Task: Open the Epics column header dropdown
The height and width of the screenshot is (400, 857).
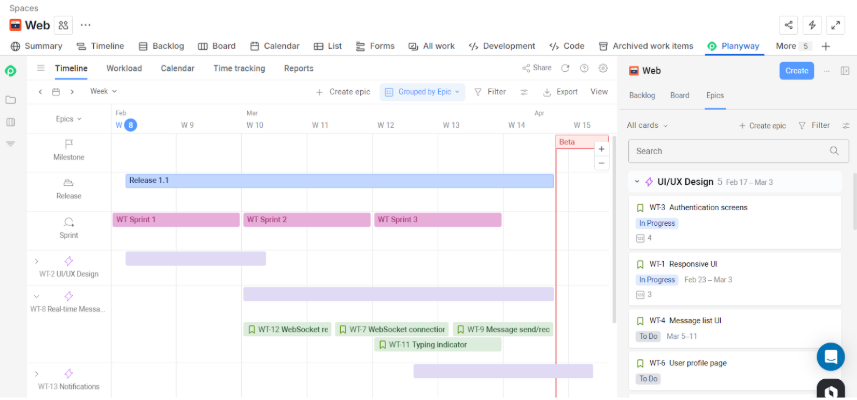Action: pyautogui.click(x=68, y=119)
